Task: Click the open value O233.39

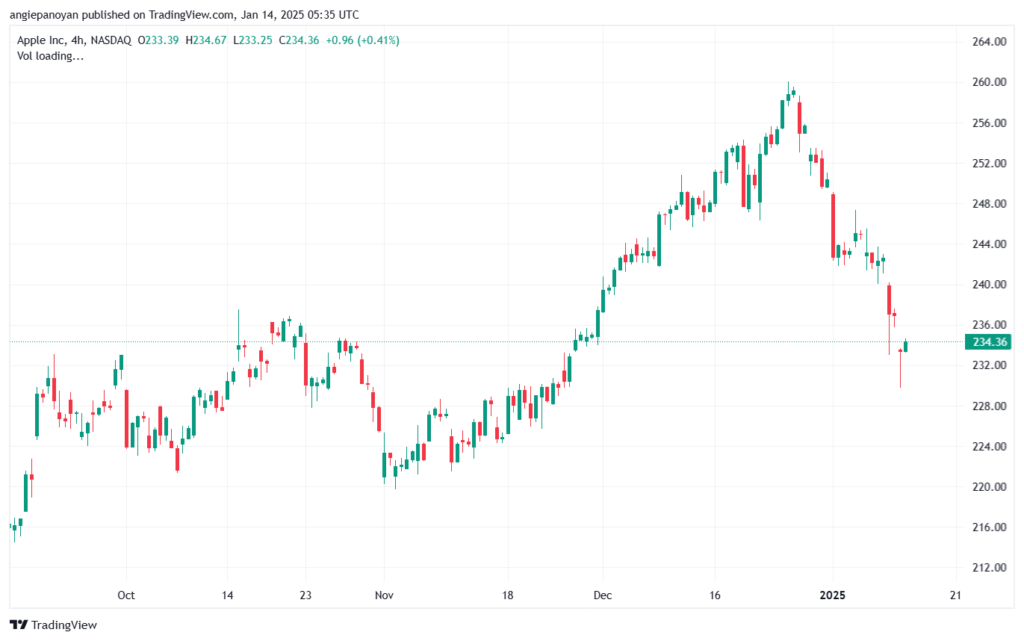Action: tap(158, 40)
